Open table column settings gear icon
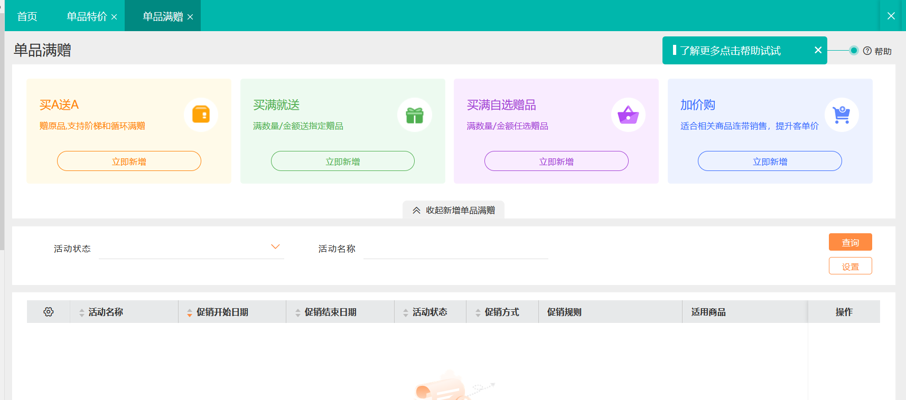 point(48,312)
